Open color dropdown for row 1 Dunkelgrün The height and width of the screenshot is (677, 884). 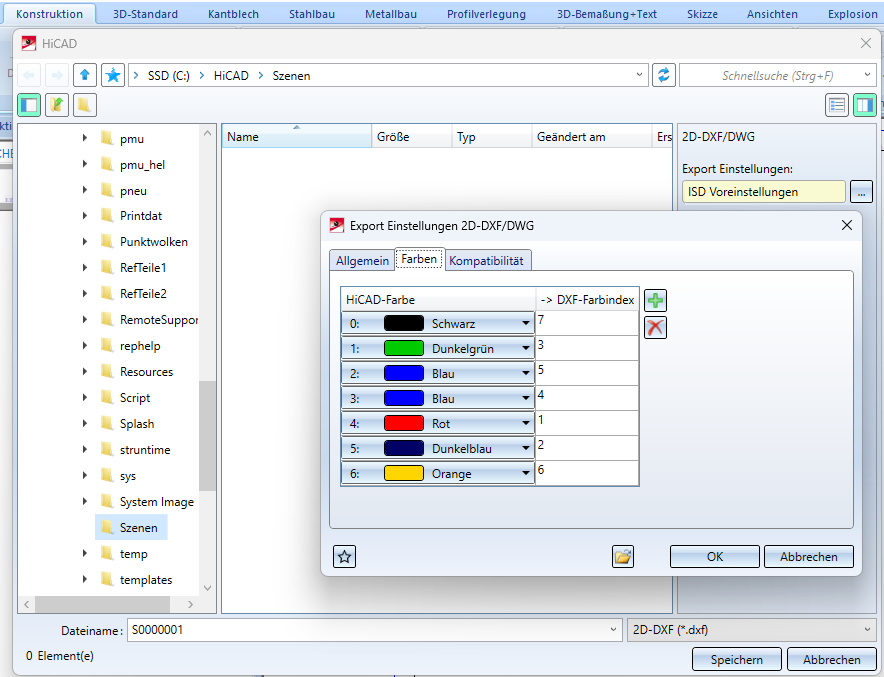click(x=525, y=348)
